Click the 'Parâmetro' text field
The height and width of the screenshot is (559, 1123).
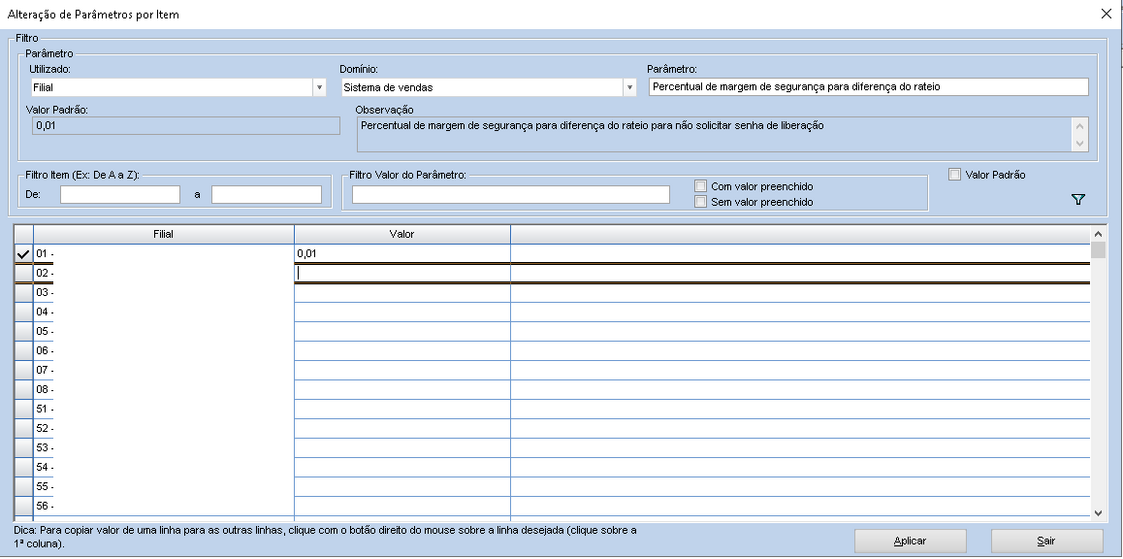click(867, 87)
